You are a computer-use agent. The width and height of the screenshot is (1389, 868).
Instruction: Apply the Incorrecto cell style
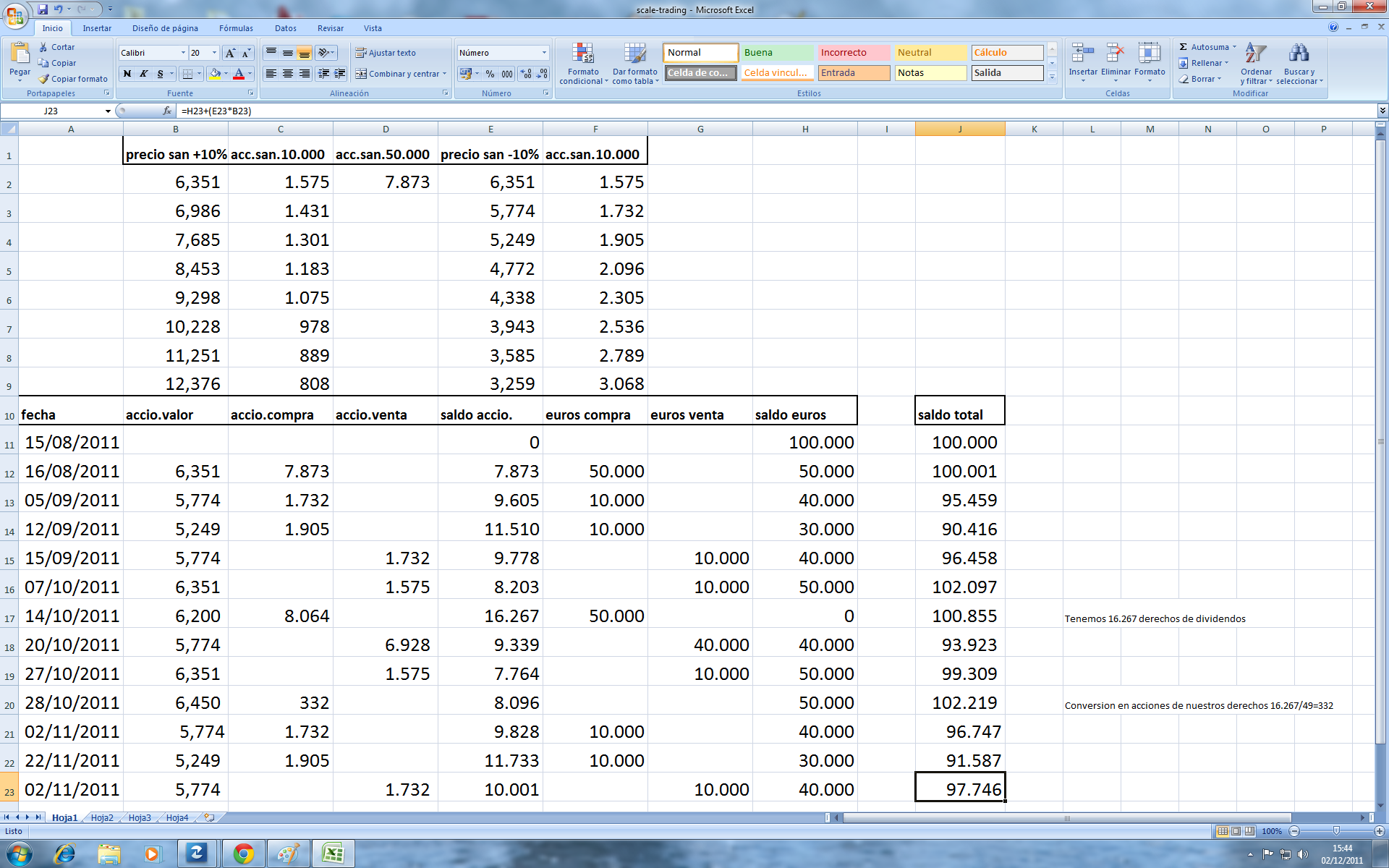(x=854, y=53)
